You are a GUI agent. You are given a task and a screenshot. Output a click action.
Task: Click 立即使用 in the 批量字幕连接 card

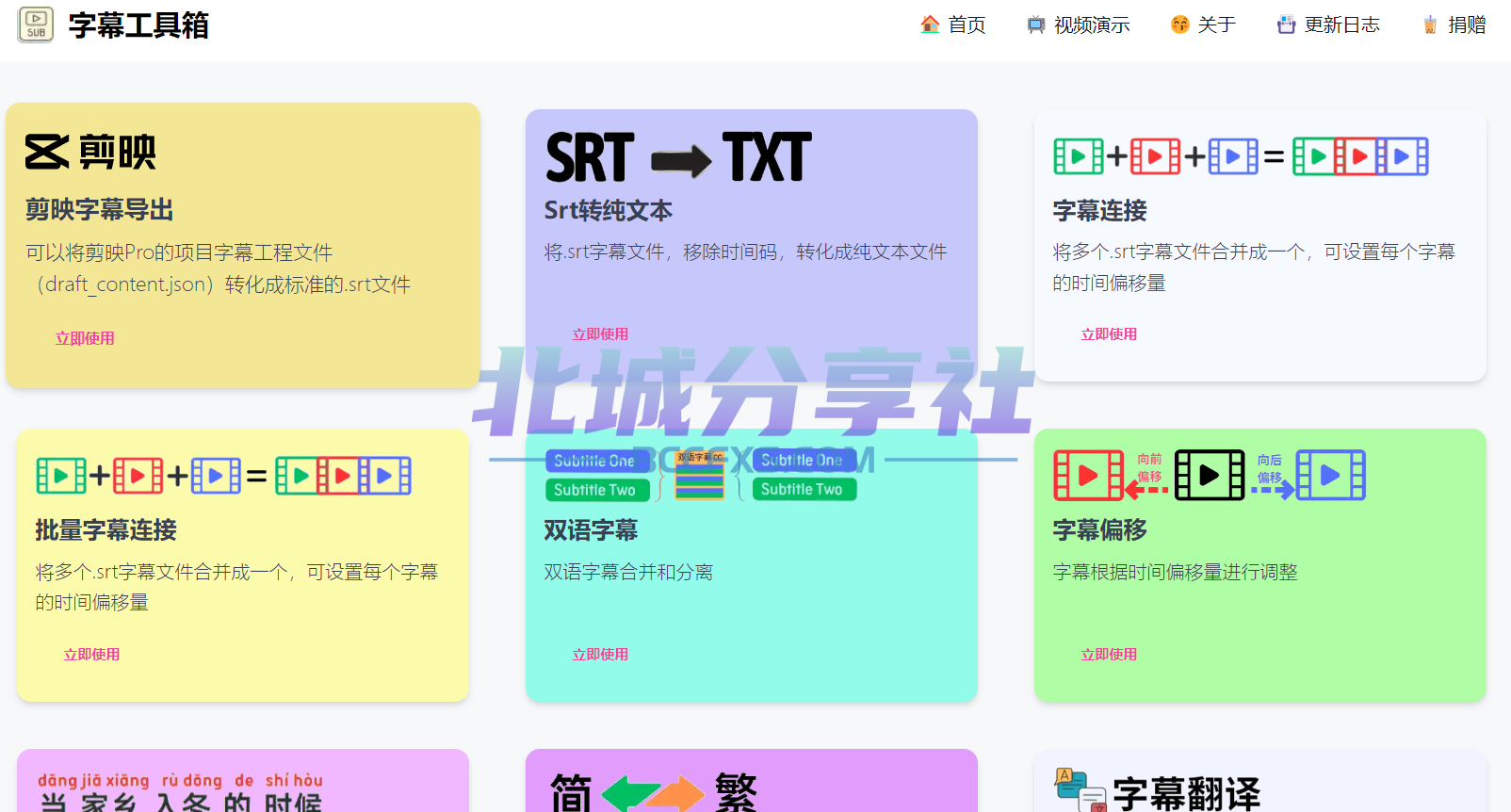point(91,655)
